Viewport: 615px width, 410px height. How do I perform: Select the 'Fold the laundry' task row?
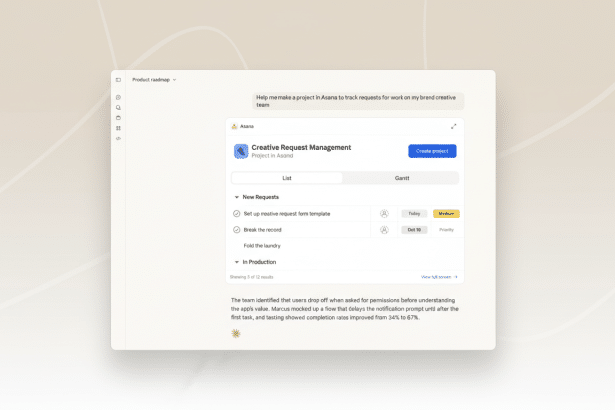click(x=345, y=246)
